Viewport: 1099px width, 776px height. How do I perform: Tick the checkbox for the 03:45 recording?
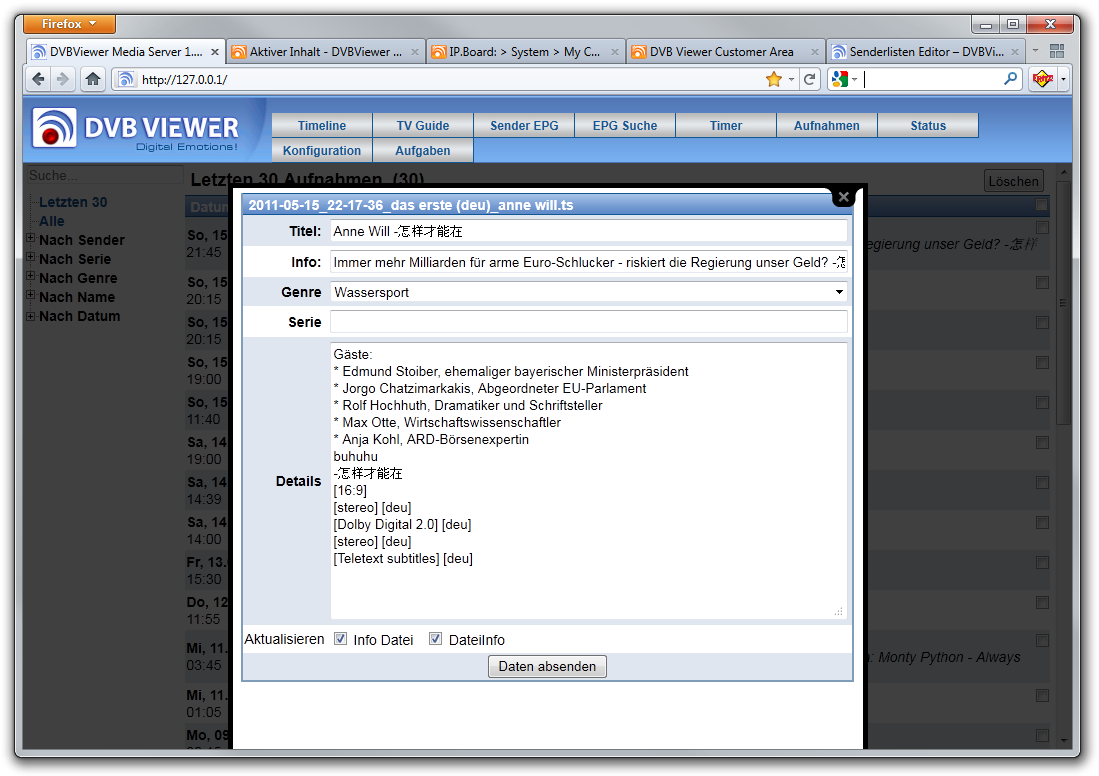(x=1042, y=641)
